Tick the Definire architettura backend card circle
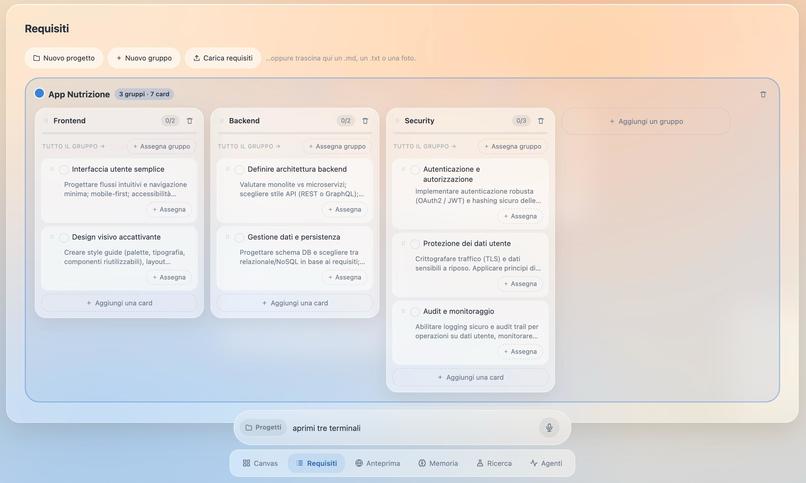 pos(240,170)
